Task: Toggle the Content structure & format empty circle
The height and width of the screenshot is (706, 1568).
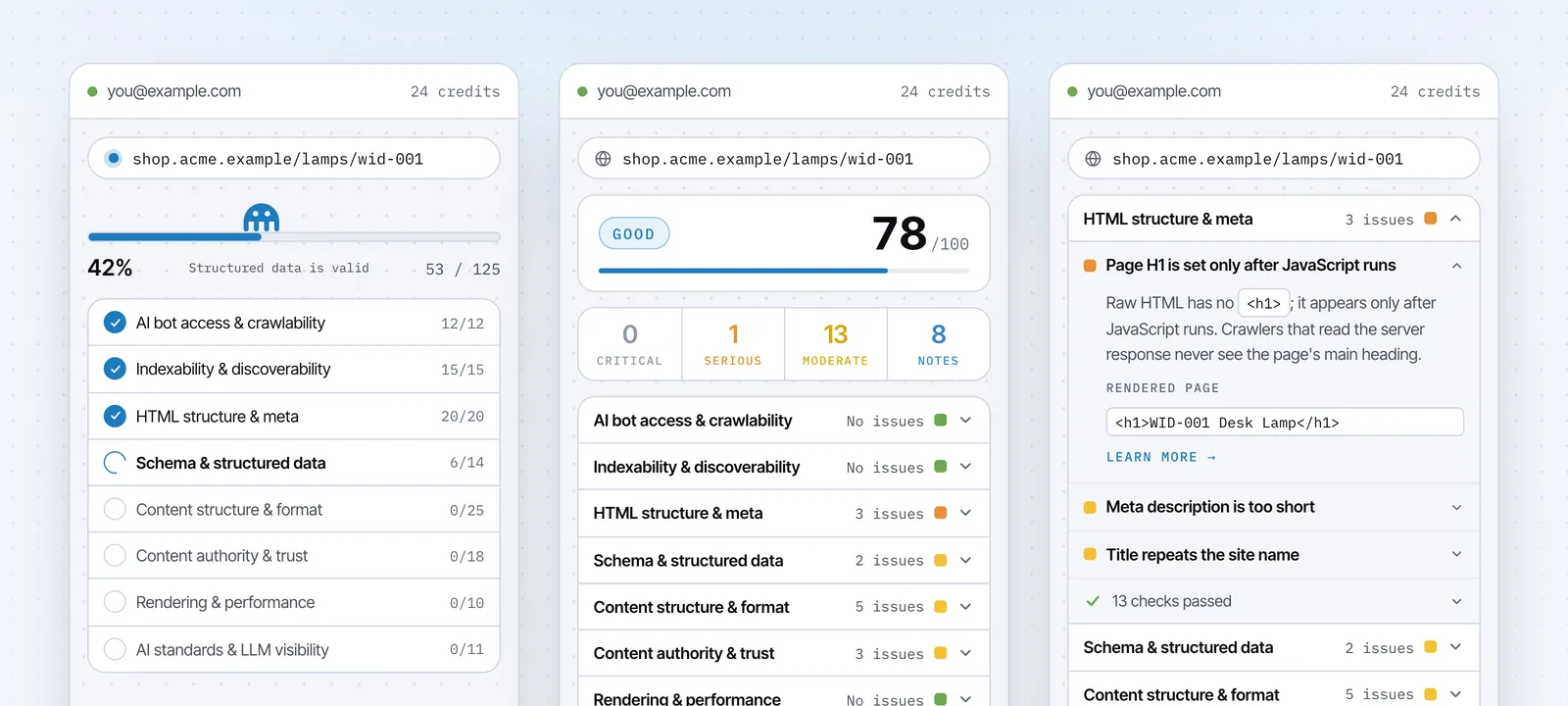Action: tap(115, 509)
